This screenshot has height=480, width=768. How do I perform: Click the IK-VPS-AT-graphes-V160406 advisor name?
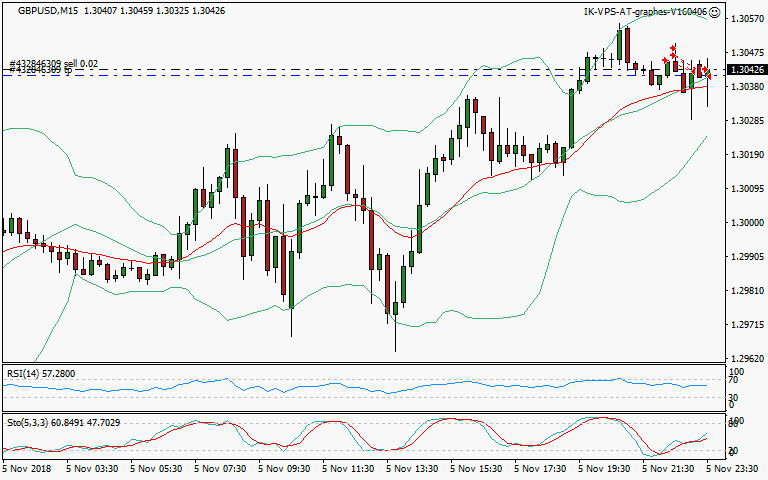pos(646,12)
